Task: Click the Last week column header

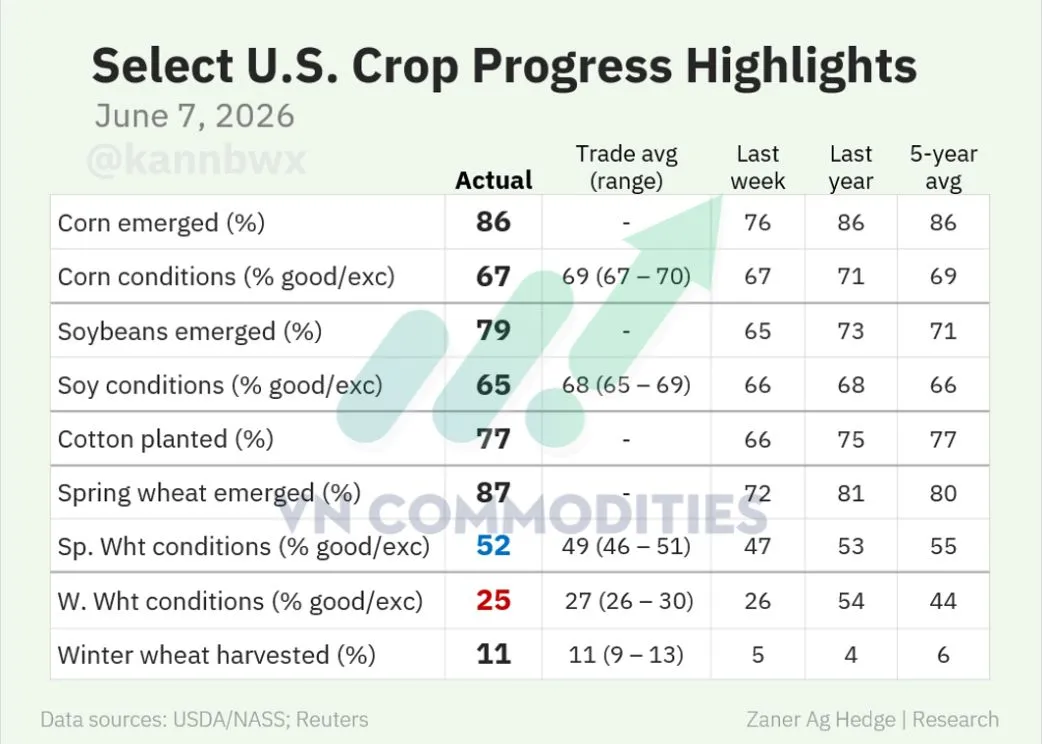Action: coord(758,167)
